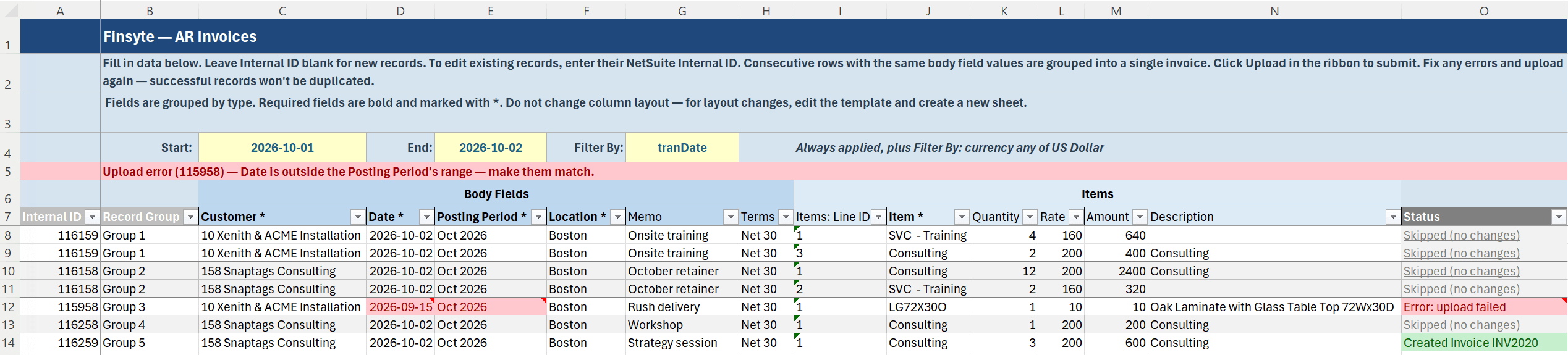This screenshot has width=1568, height=355.
Task: Click the Start date field 2026-10-01
Action: [282, 148]
